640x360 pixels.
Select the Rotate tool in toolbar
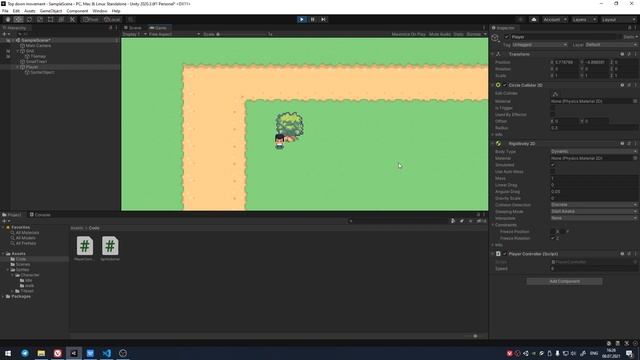coord(29,20)
